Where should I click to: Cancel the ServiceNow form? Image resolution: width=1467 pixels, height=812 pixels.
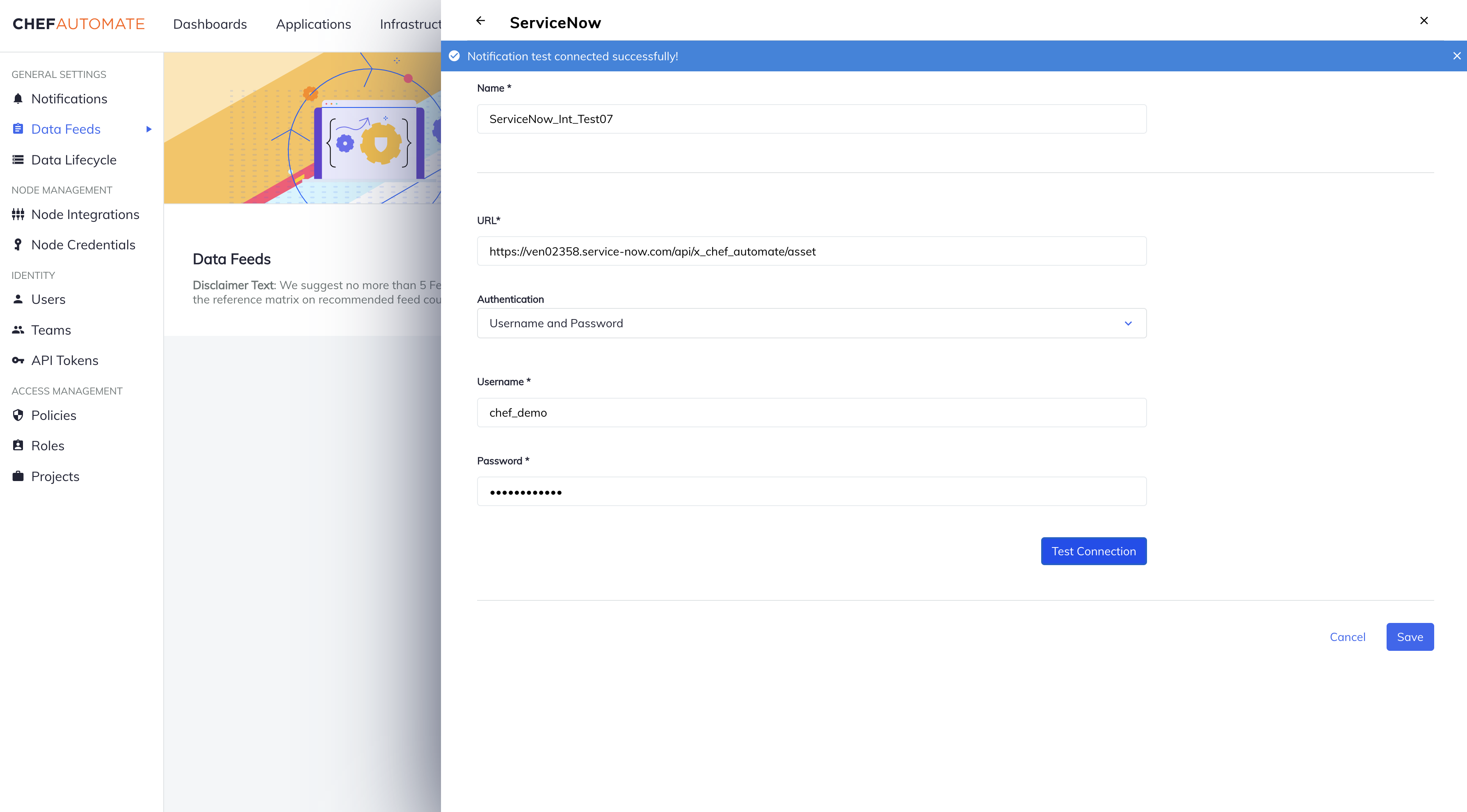pos(1347,636)
